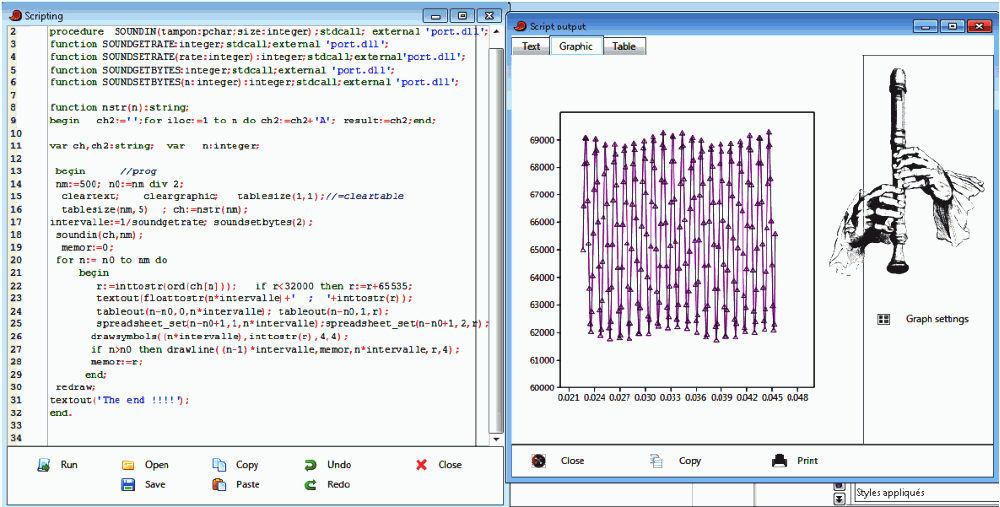Click the Close label in Script output
This screenshot has height=507, width=1000.
point(572,460)
